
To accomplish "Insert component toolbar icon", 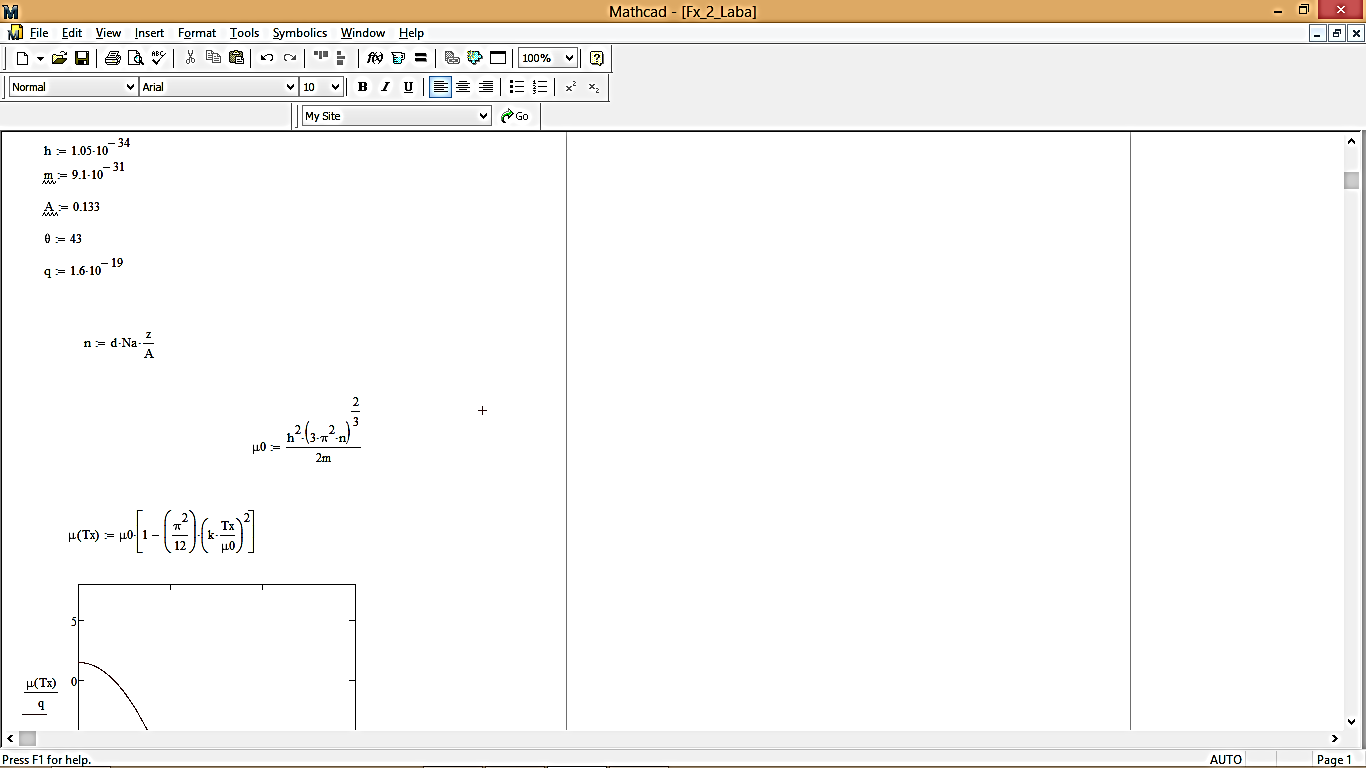I will coord(475,58).
